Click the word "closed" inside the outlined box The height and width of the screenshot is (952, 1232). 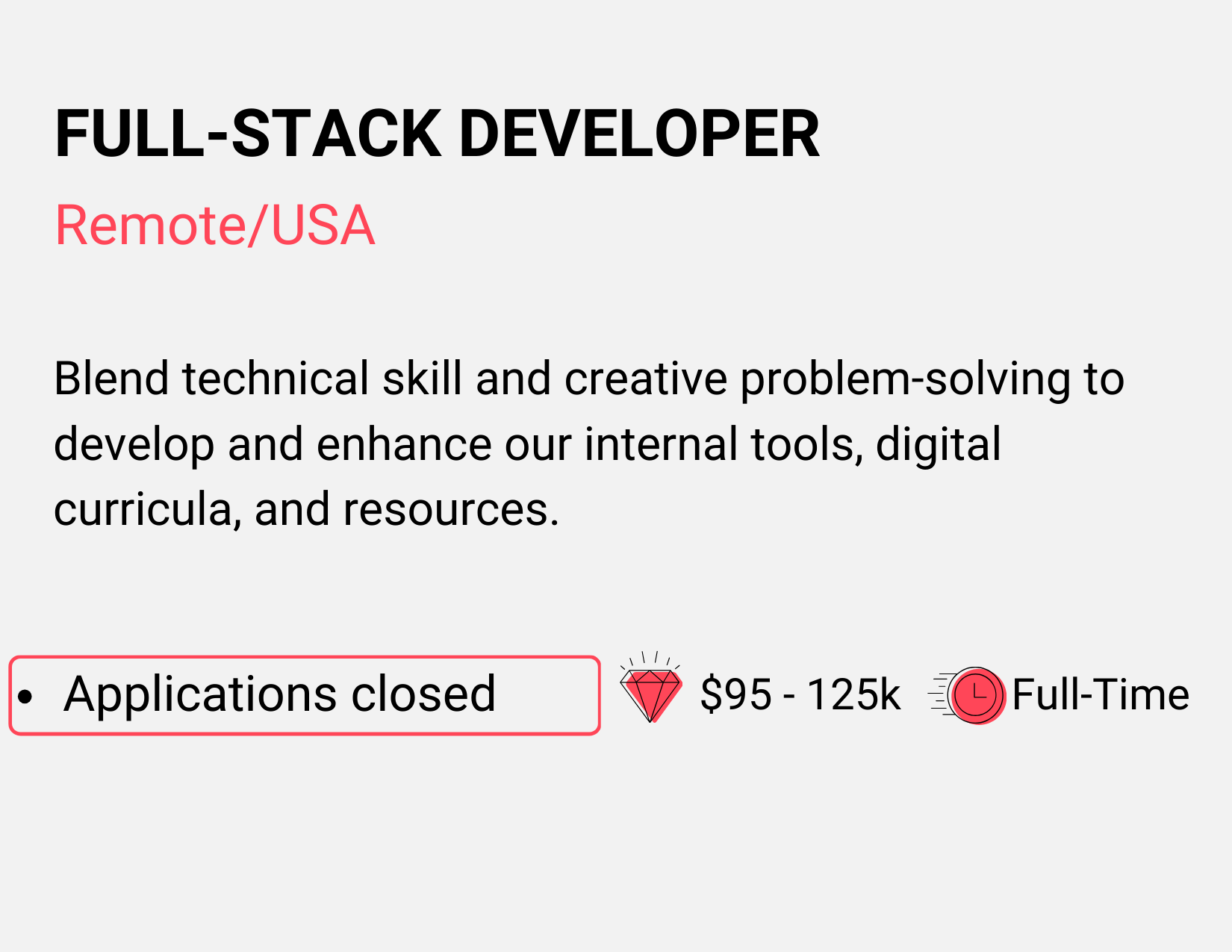[x=423, y=694]
